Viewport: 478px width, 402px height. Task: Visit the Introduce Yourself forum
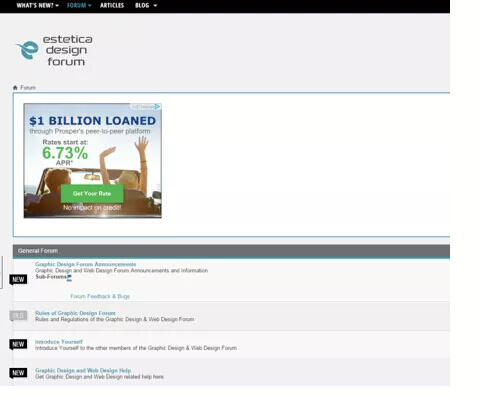(59, 342)
